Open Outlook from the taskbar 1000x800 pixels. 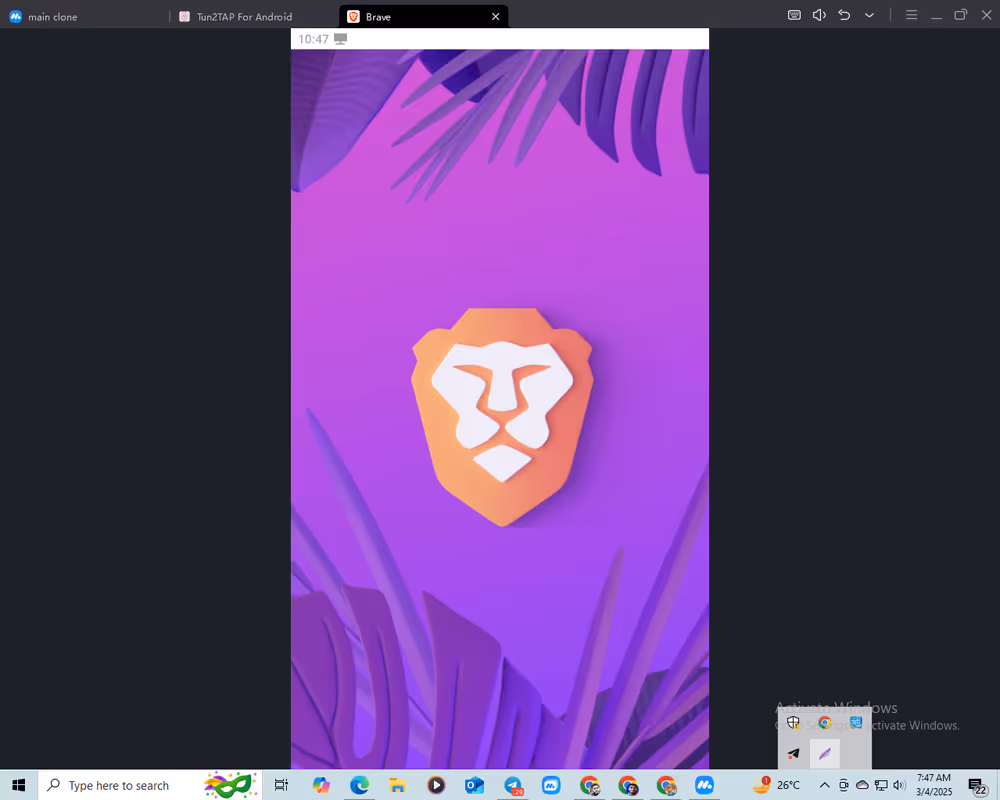point(474,786)
